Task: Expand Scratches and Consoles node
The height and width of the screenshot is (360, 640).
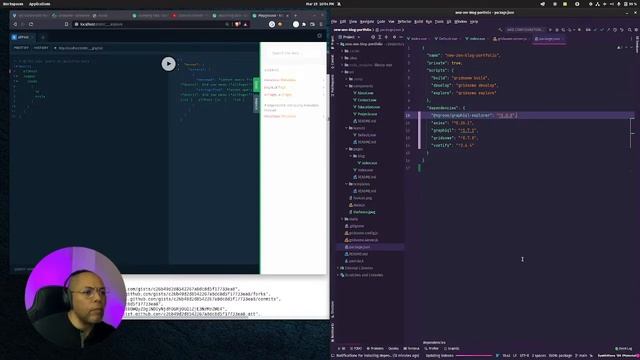Action: click(339, 275)
